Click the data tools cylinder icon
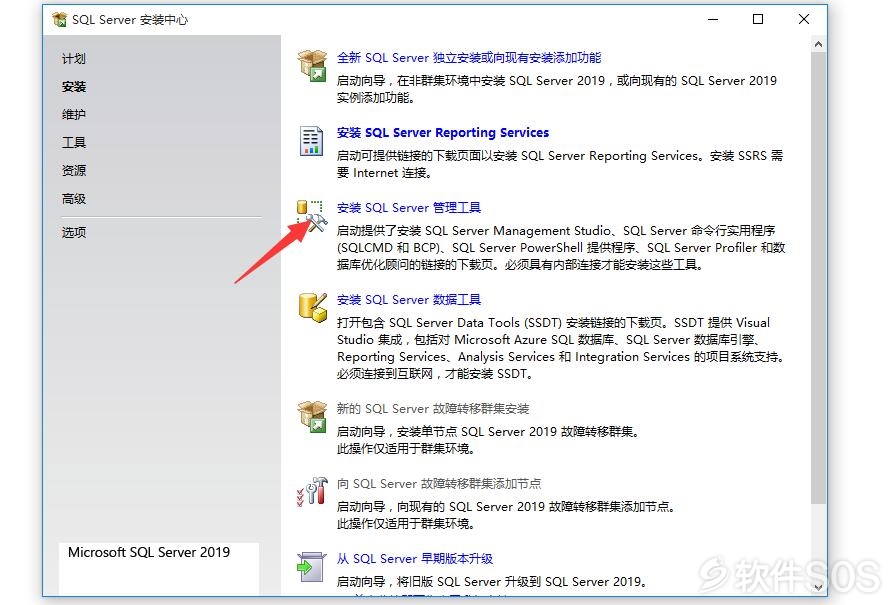This screenshot has width=894, height=605. click(x=312, y=308)
